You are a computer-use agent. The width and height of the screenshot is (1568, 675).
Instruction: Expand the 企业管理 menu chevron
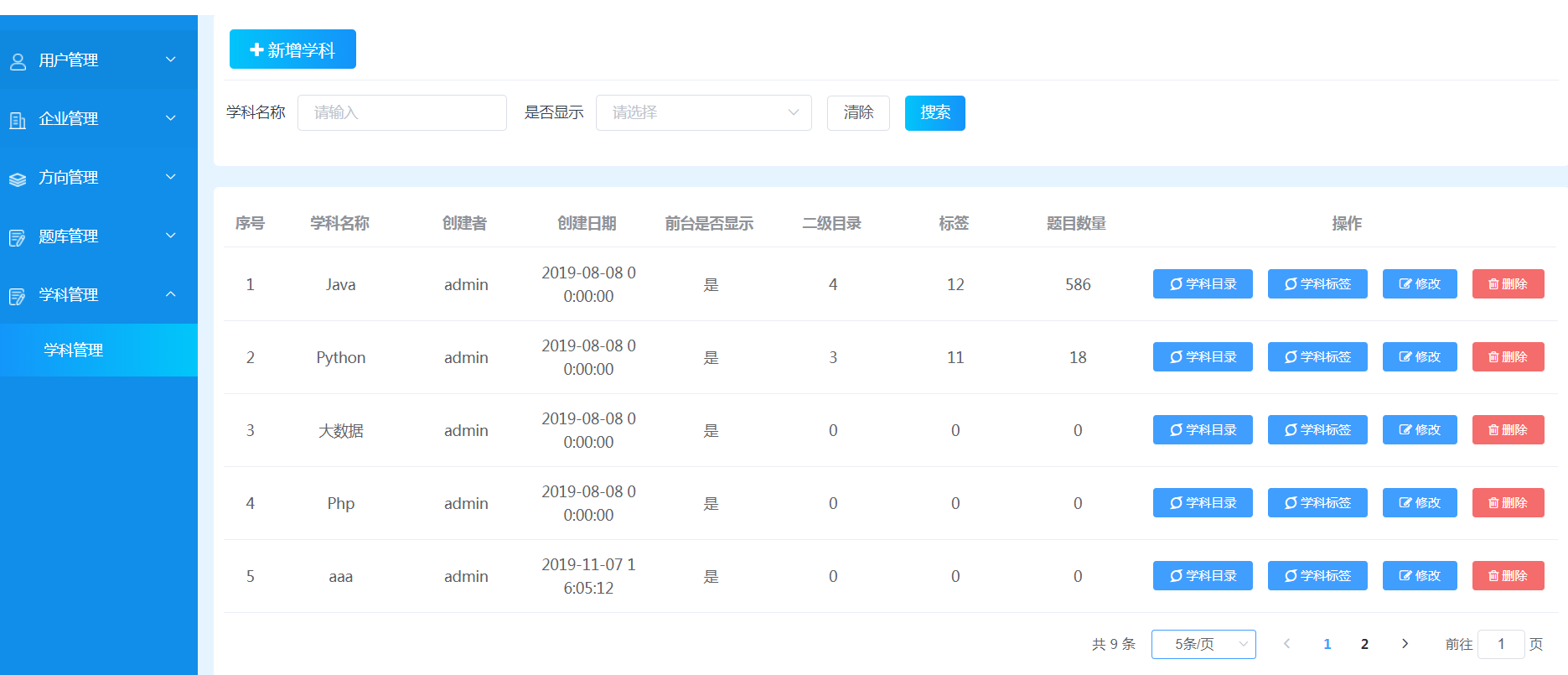pyautogui.click(x=171, y=118)
